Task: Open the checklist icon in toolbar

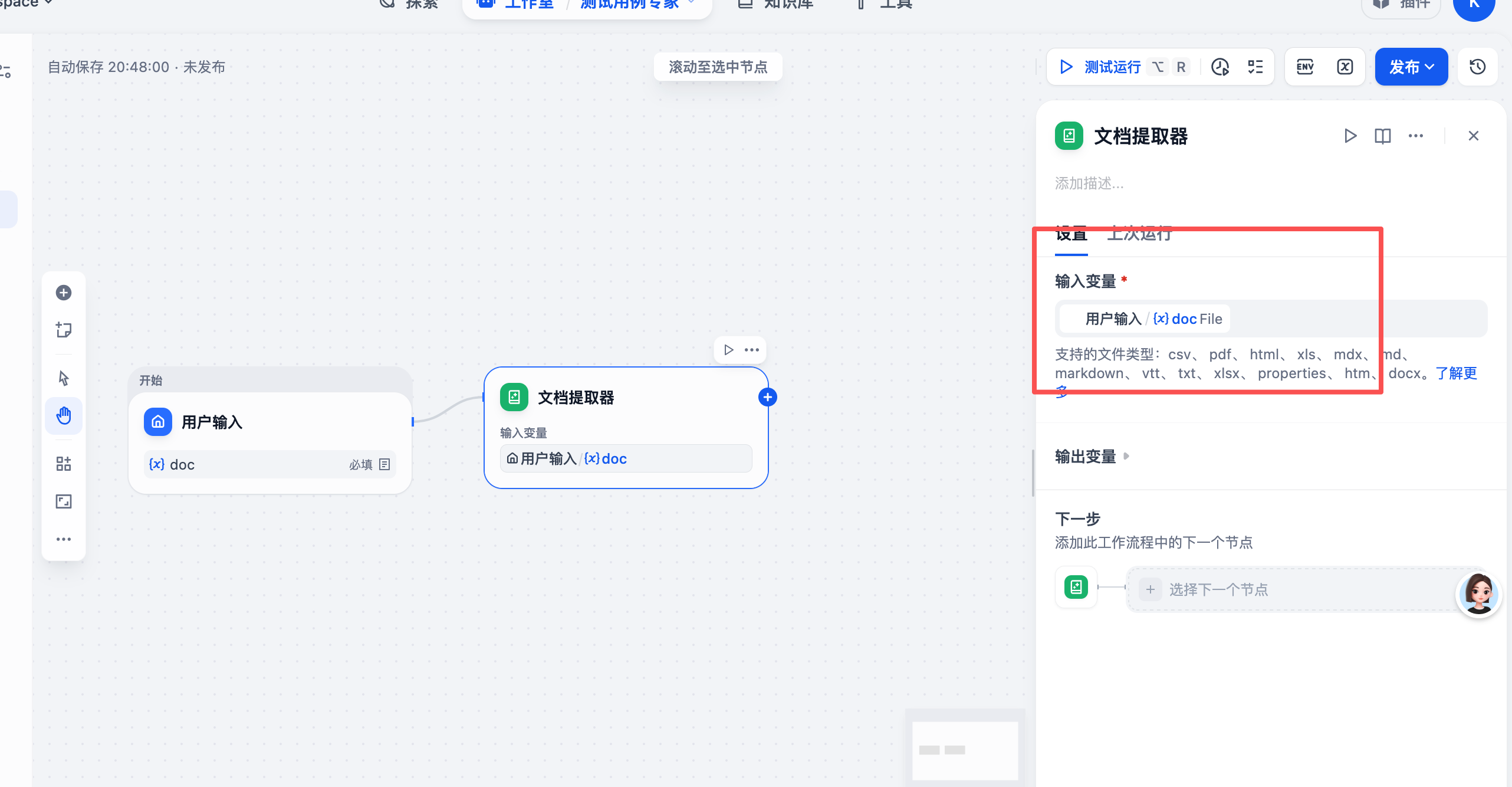Action: (x=1255, y=67)
